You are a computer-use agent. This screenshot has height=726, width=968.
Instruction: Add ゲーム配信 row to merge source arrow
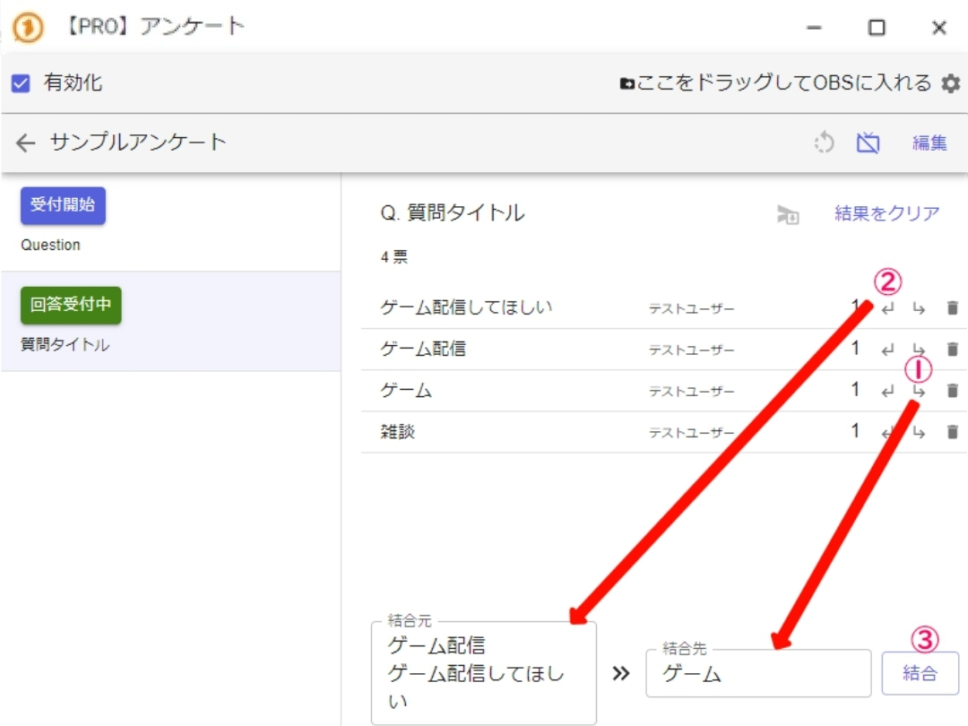click(x=887, y=349)
